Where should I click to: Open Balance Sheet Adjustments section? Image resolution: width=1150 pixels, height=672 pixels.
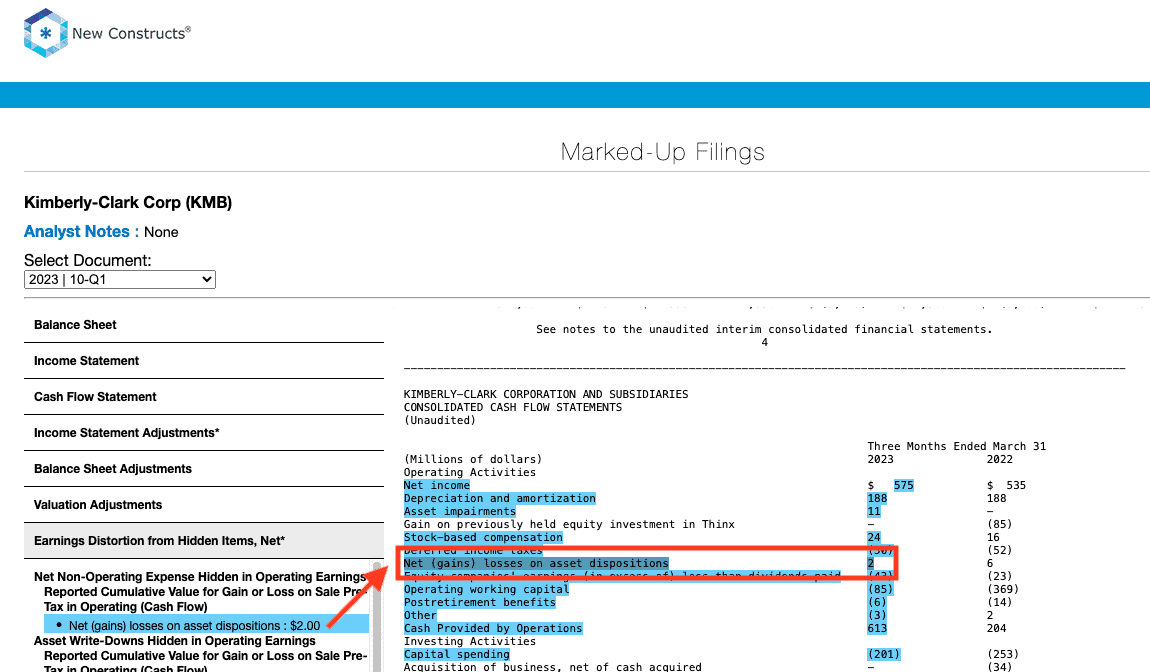[x=204, y=469]
